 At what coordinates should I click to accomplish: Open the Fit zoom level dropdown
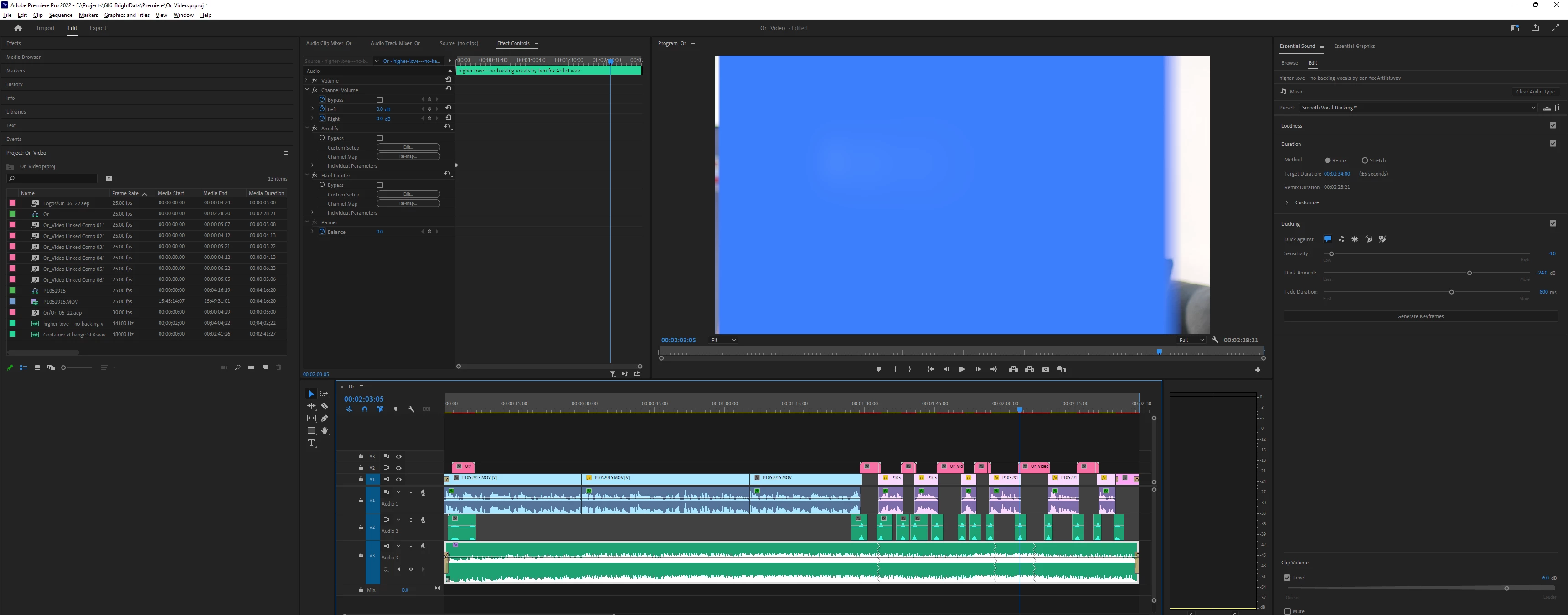click(x=723, y=341)
